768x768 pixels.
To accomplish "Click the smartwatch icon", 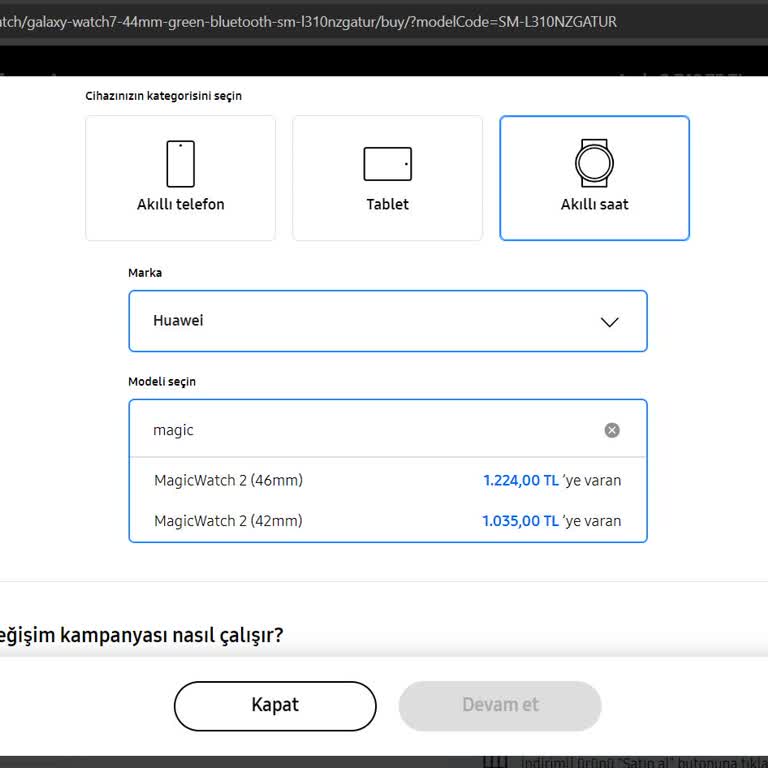I will pos(594,163).
